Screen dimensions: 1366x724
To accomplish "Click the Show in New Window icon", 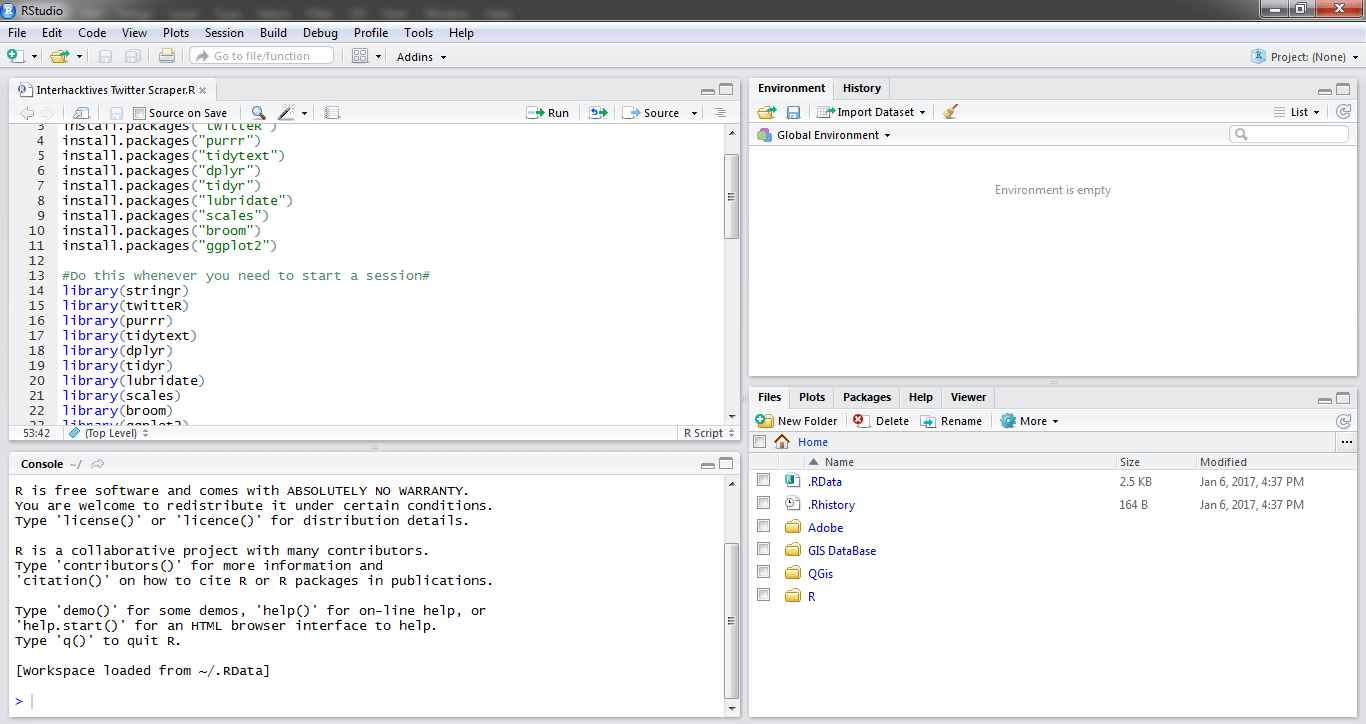I will click(x=82, y=113).
